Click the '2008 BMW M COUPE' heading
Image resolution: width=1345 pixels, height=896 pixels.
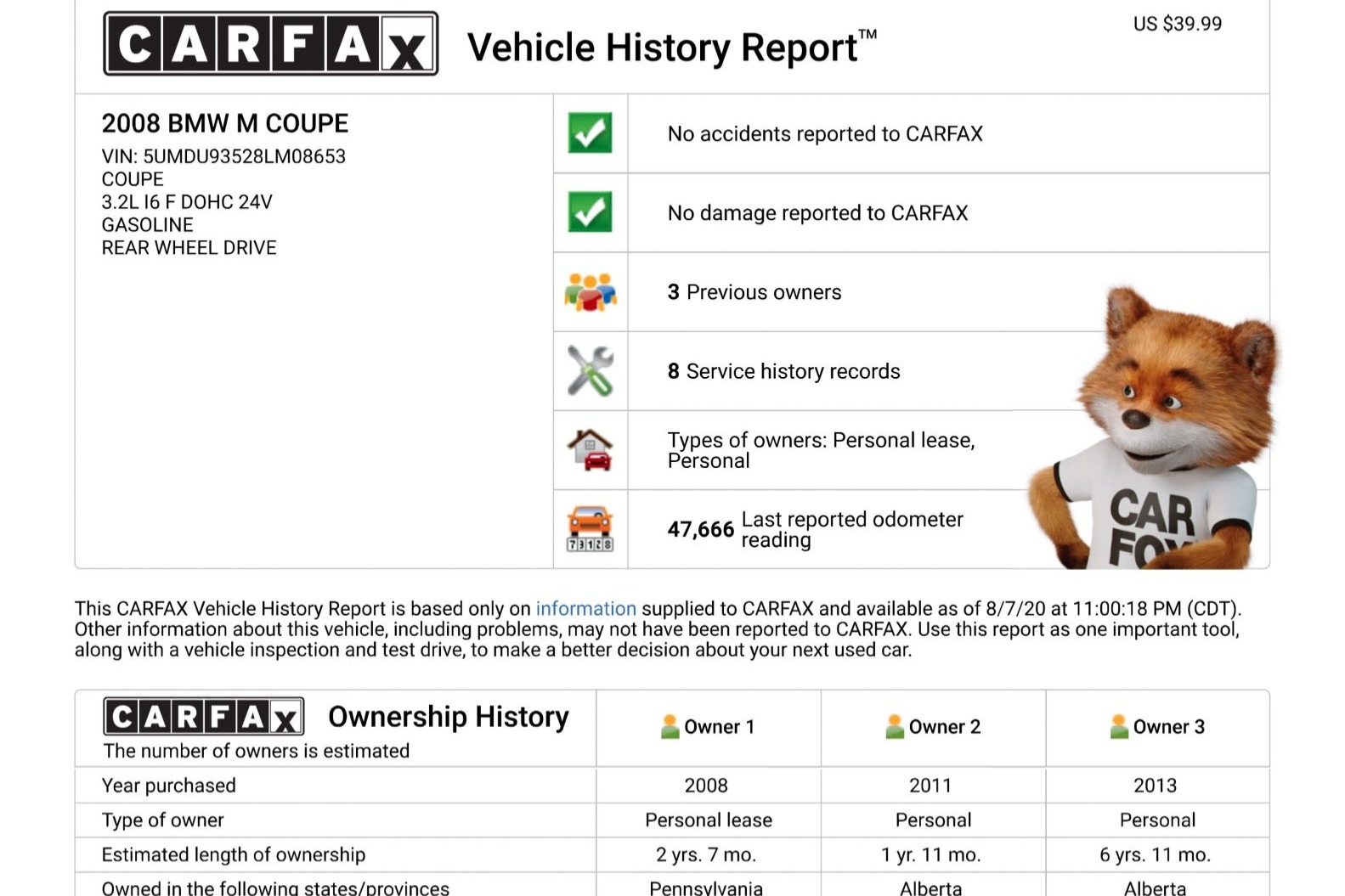(x=225, y=123)
